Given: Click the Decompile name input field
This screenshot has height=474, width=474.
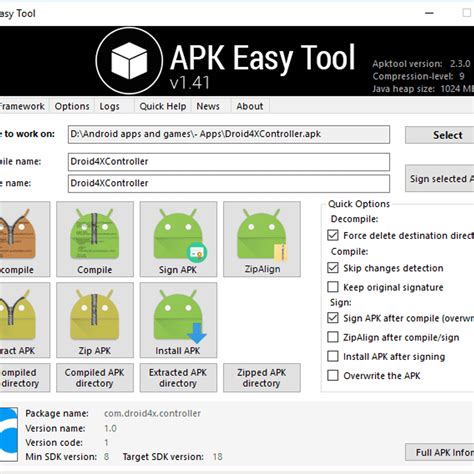Looking at the screenshot, I should point(229,162).
